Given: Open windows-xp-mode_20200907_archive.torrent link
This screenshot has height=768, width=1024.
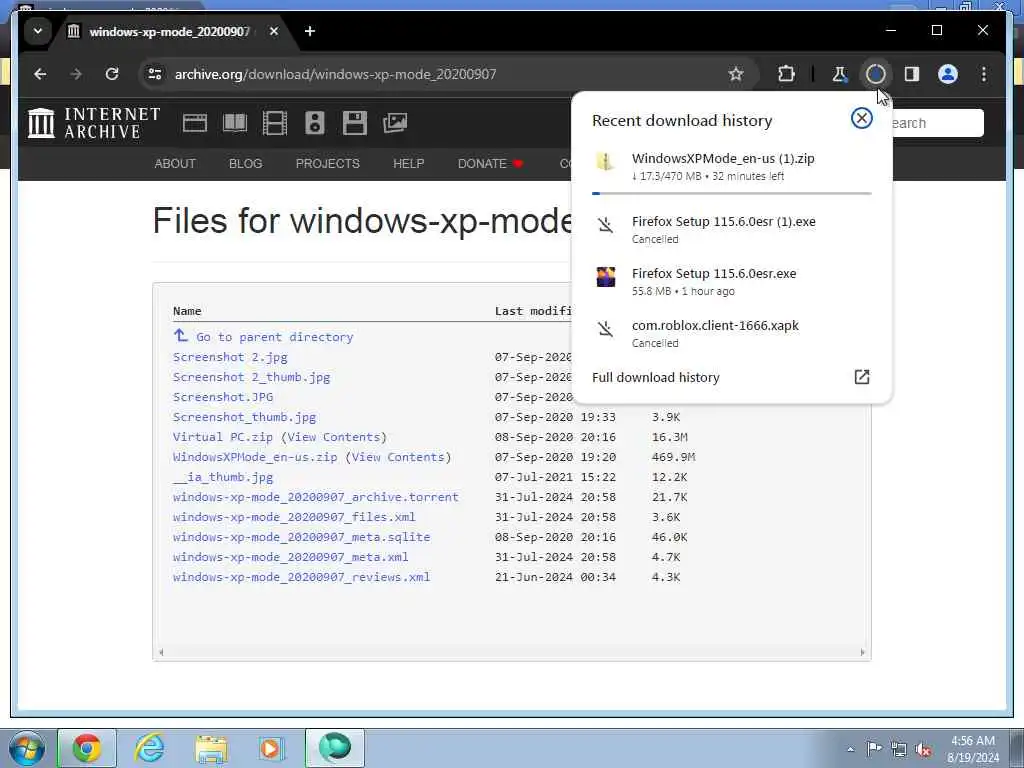Looking at the screenshot, I should click(315, 498).
